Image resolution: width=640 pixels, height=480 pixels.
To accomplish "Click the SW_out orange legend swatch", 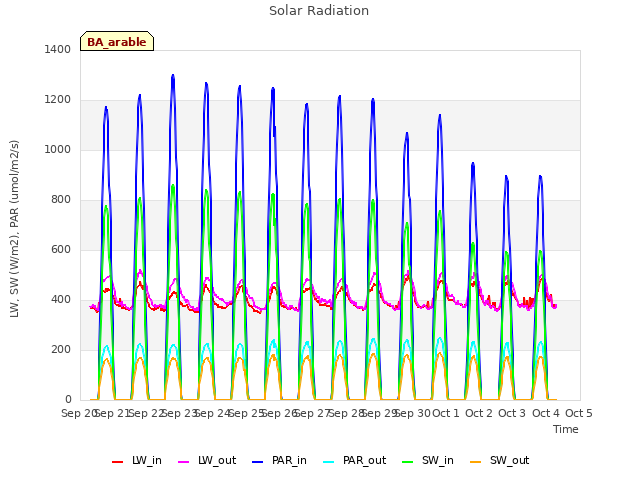I will click(x=476, y=462).
